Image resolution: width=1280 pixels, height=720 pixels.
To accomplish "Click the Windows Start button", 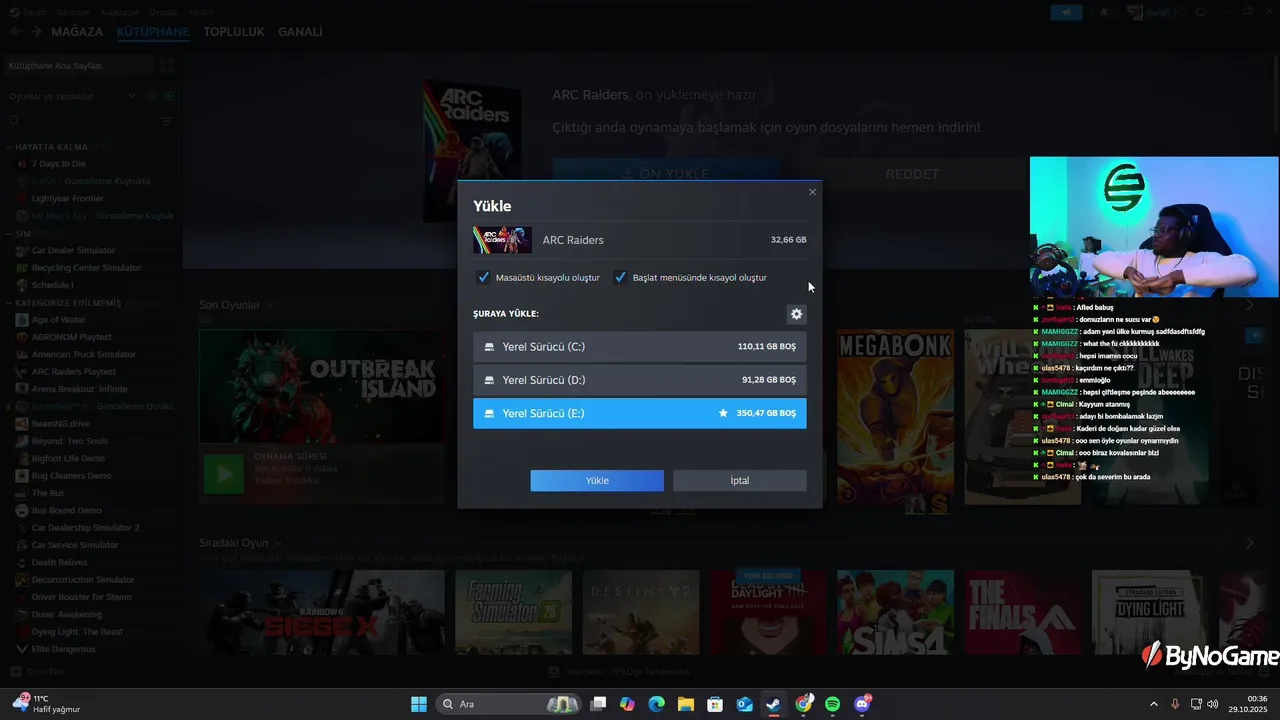I will coord(419,704).
